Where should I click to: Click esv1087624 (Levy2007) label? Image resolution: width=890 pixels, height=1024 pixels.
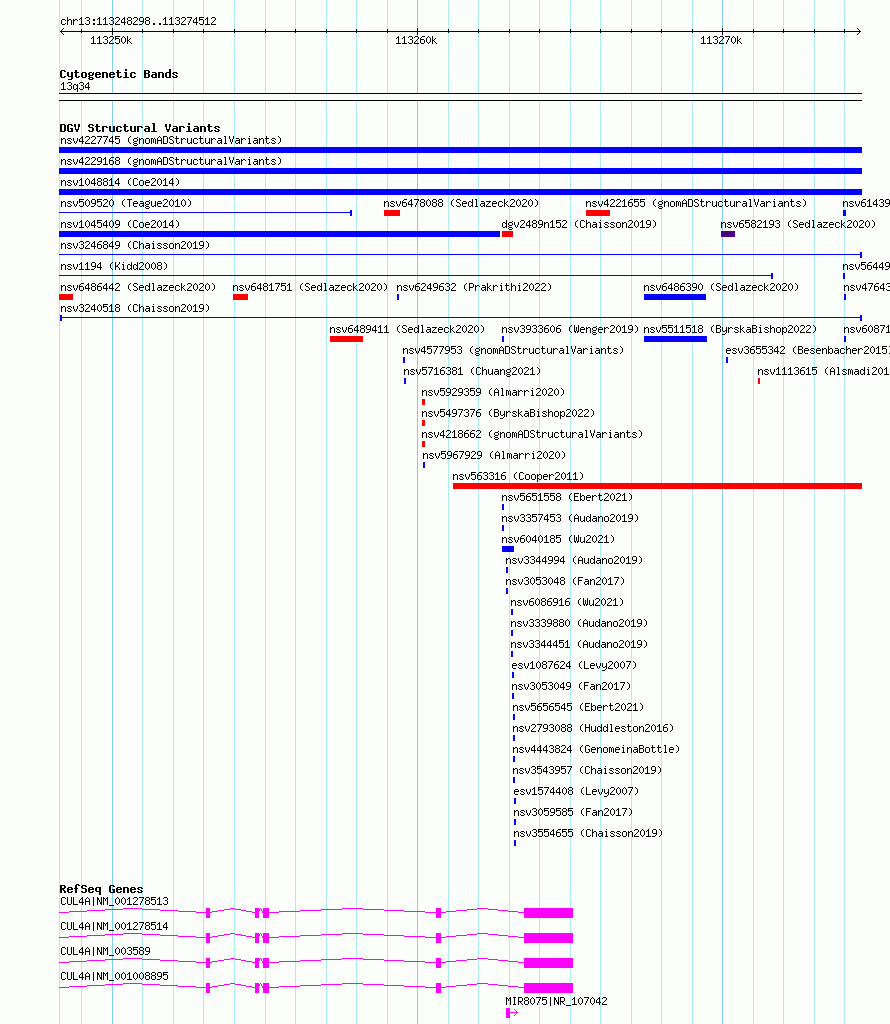pyautogui.click(x=574, y=665)
